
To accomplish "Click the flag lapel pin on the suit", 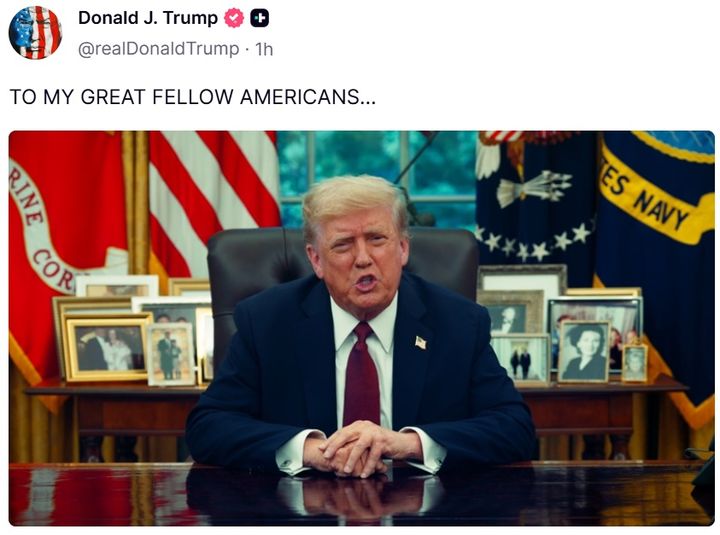I will click(421, 343).
